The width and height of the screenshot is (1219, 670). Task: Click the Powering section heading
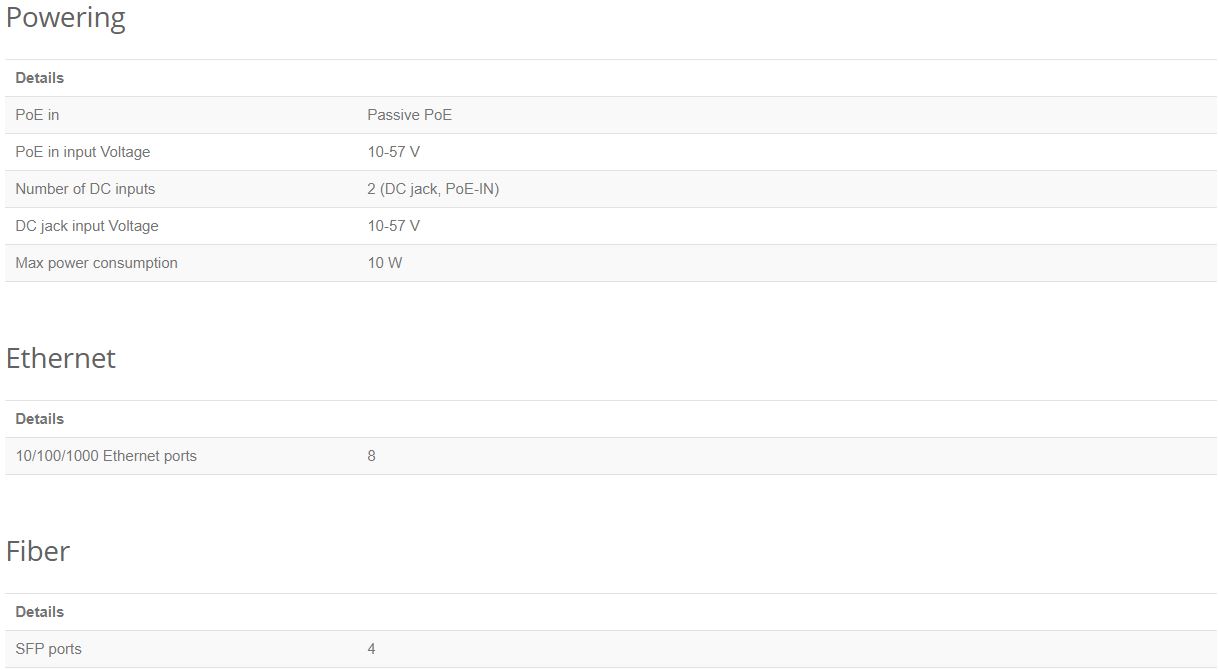click(66, 19)
